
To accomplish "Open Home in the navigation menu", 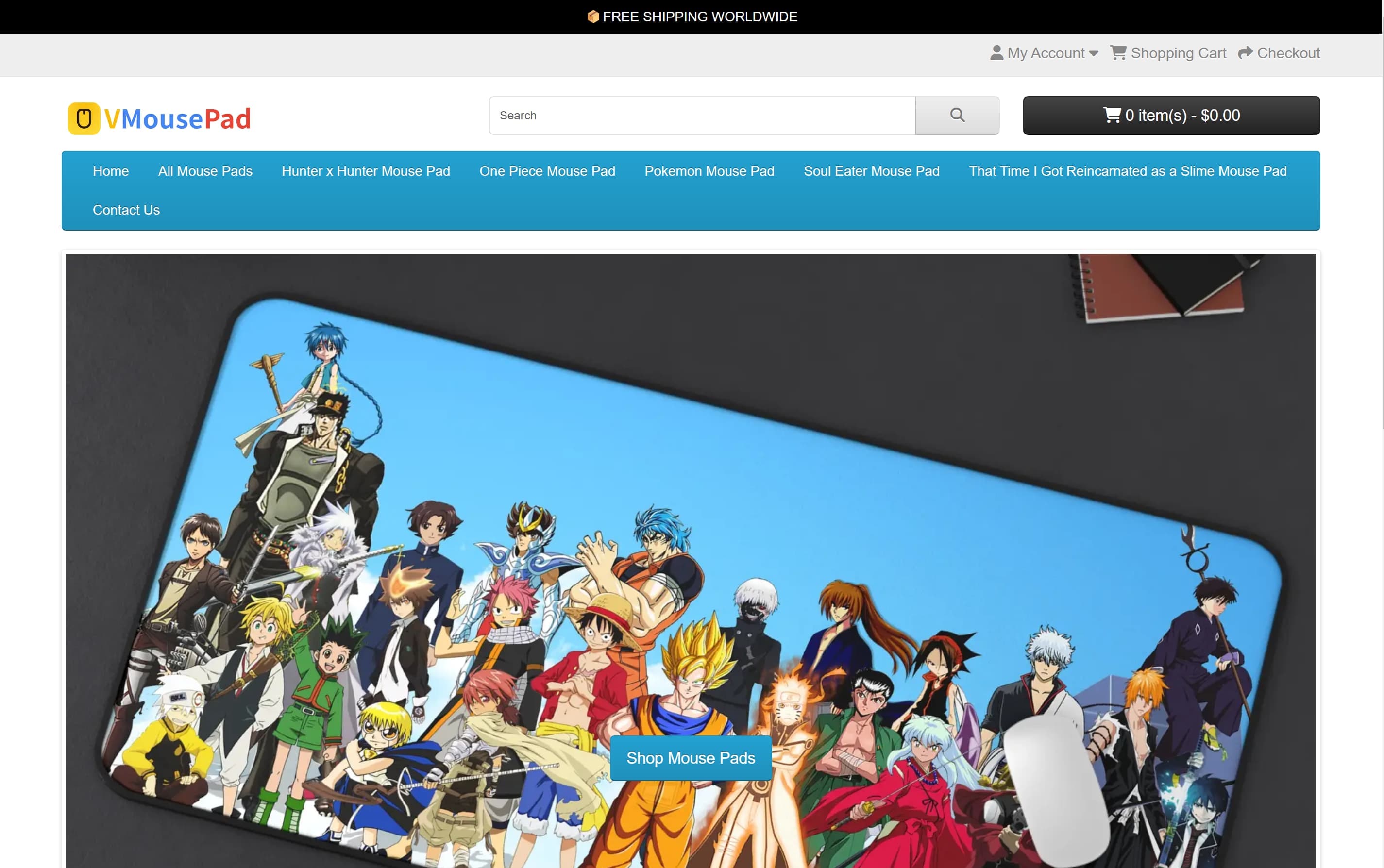I will [x=111, y=171].
